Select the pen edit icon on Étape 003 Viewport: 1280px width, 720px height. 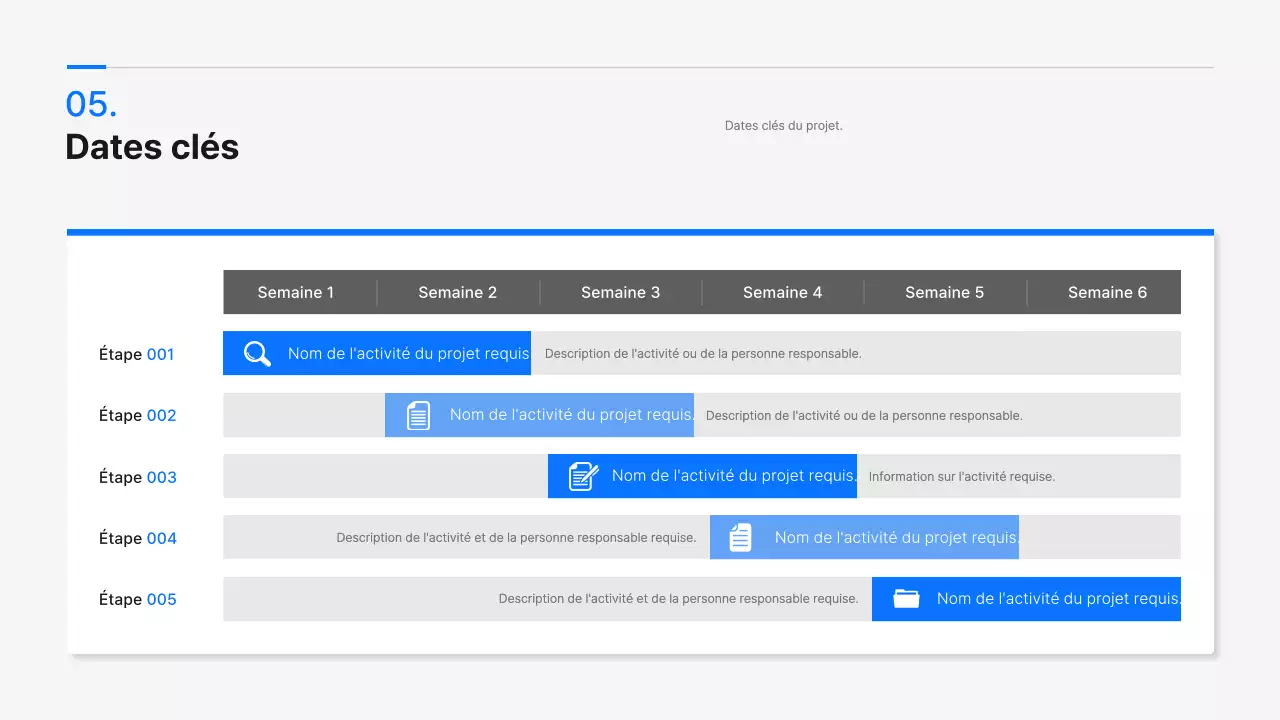(580, 476)
